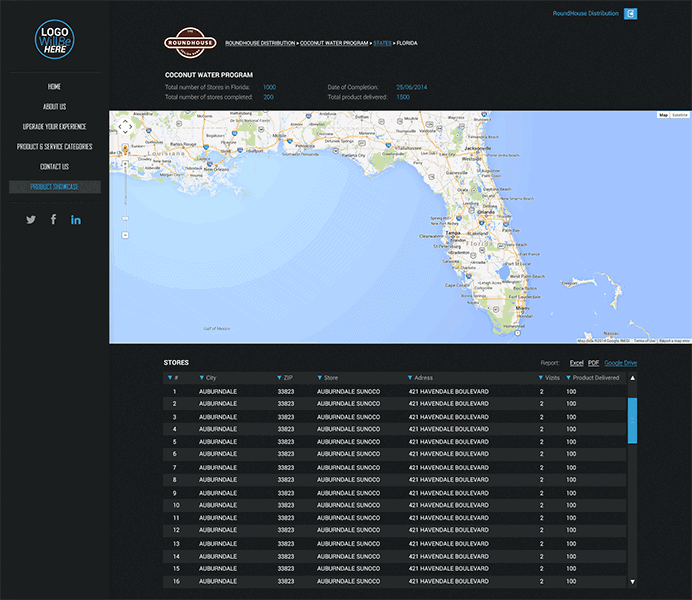692x600 pixels.
Task: Select the vizits value in row 14
Action: pyautogui.click(x=542, y=557)
